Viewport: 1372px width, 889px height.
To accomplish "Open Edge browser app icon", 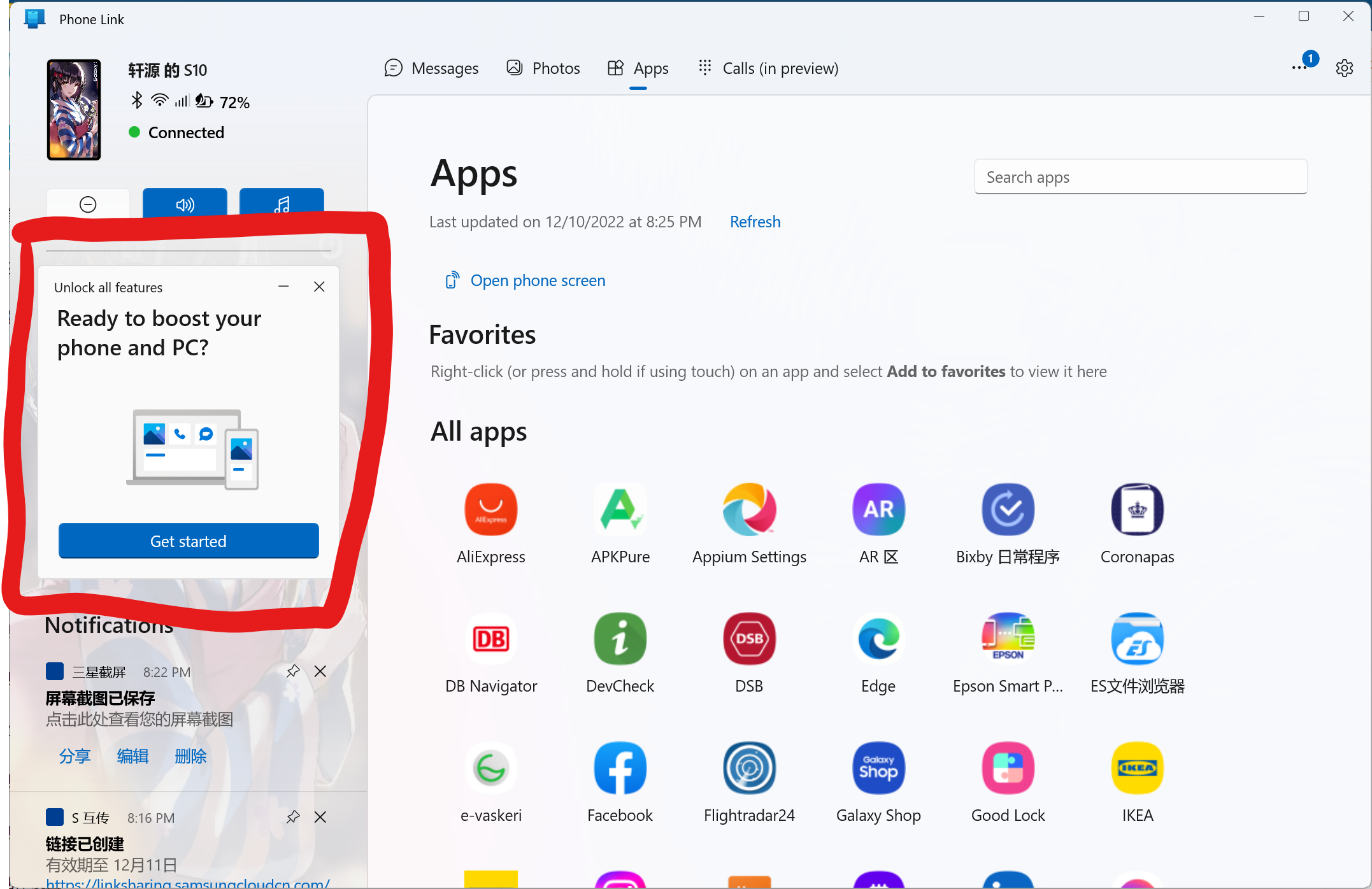I will pos(878,639).
